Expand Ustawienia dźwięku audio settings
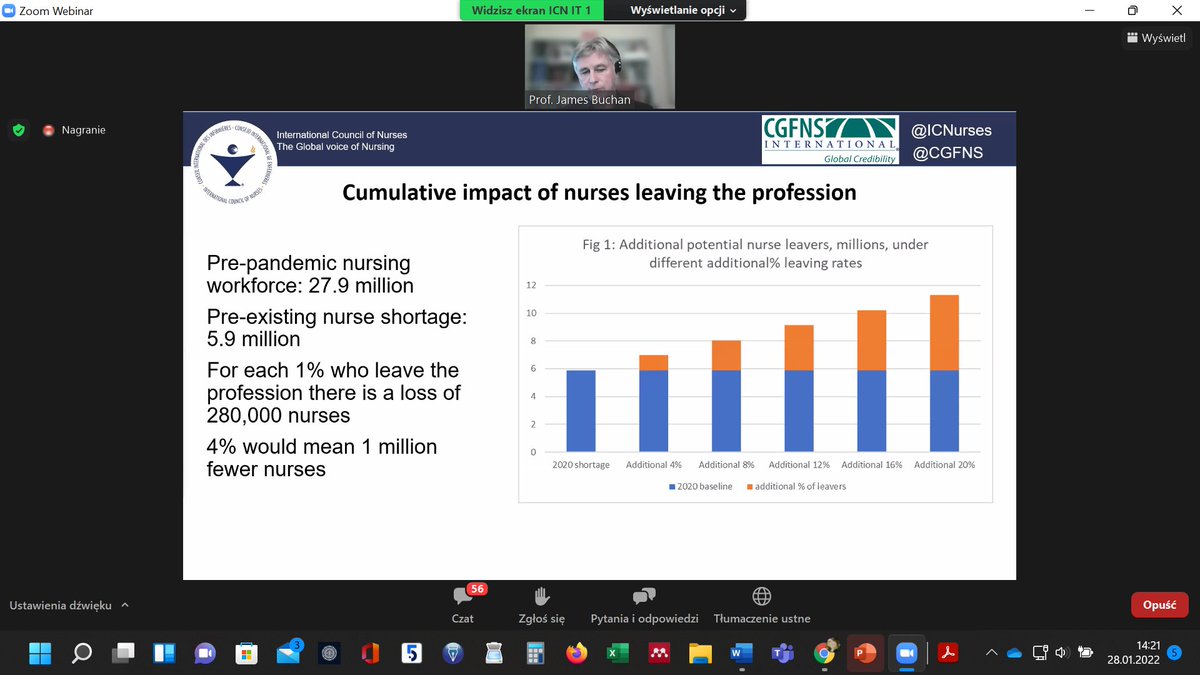This screenshot has height=675, width=1200. click(69, 605)
